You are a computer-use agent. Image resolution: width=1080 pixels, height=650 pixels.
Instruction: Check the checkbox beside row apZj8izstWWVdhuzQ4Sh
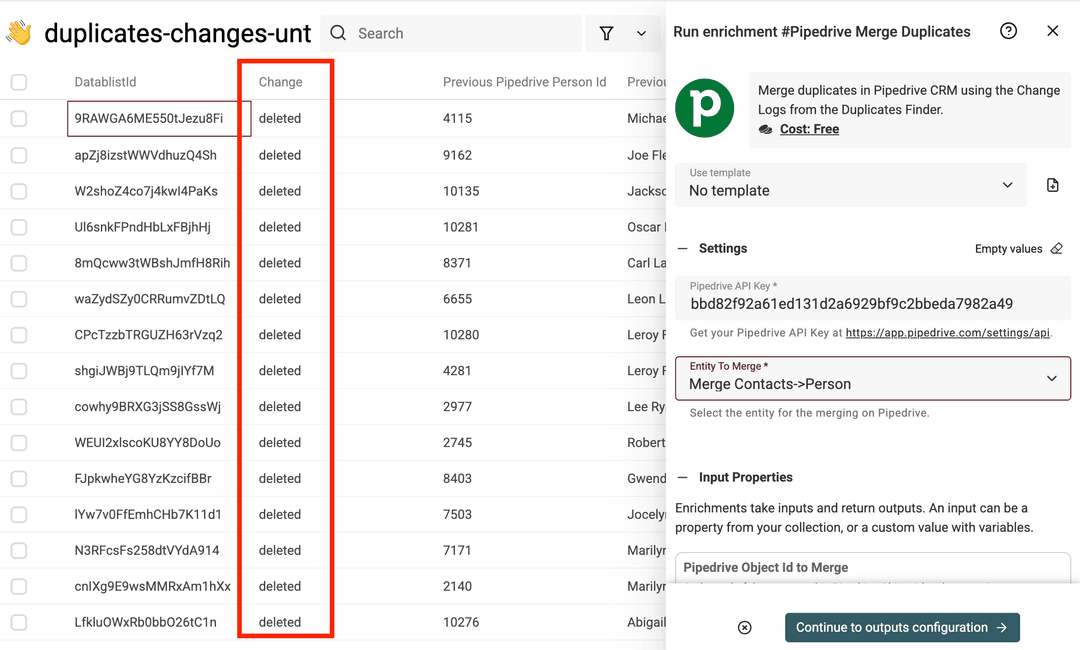18,155
